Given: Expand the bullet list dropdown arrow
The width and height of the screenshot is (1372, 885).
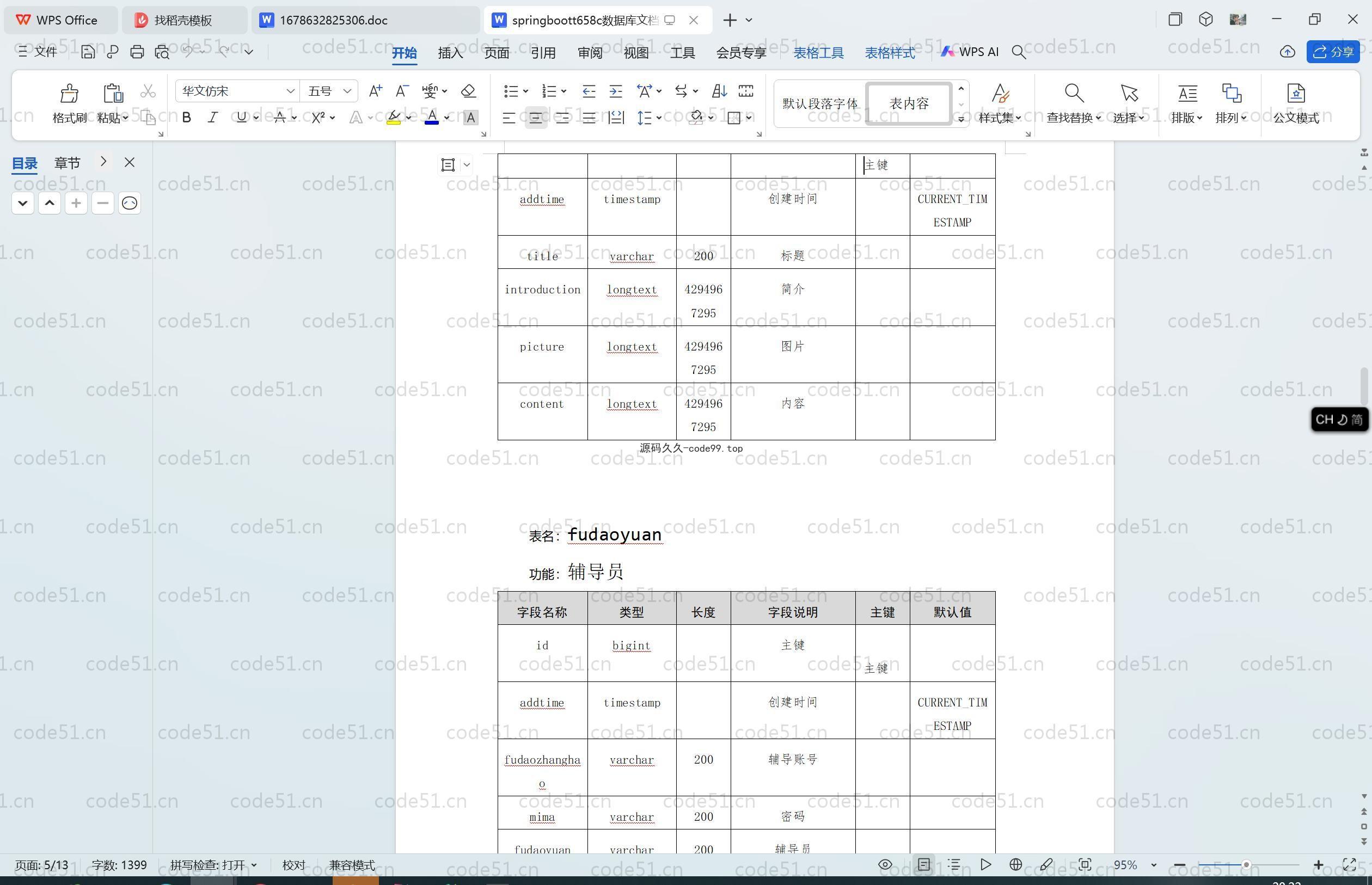Looking at the screenshot, I should (525, 91).
